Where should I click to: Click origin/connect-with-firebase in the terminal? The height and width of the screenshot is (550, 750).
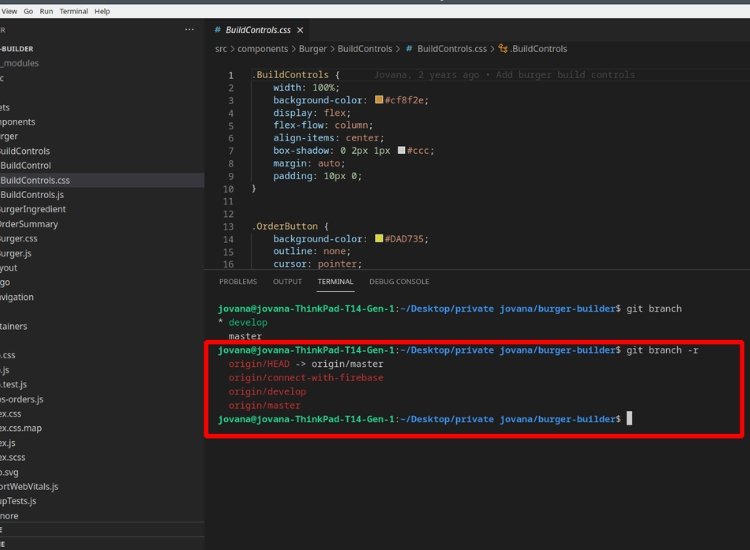pyautogui.click(x=306, y=378)
